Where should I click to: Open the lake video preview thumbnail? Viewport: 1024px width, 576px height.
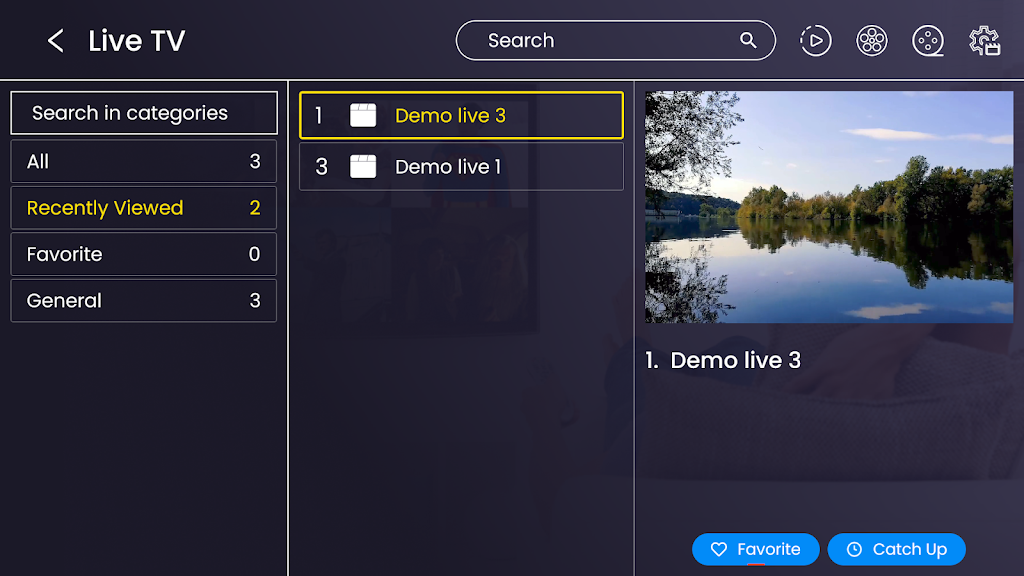(x=828, y=207)
